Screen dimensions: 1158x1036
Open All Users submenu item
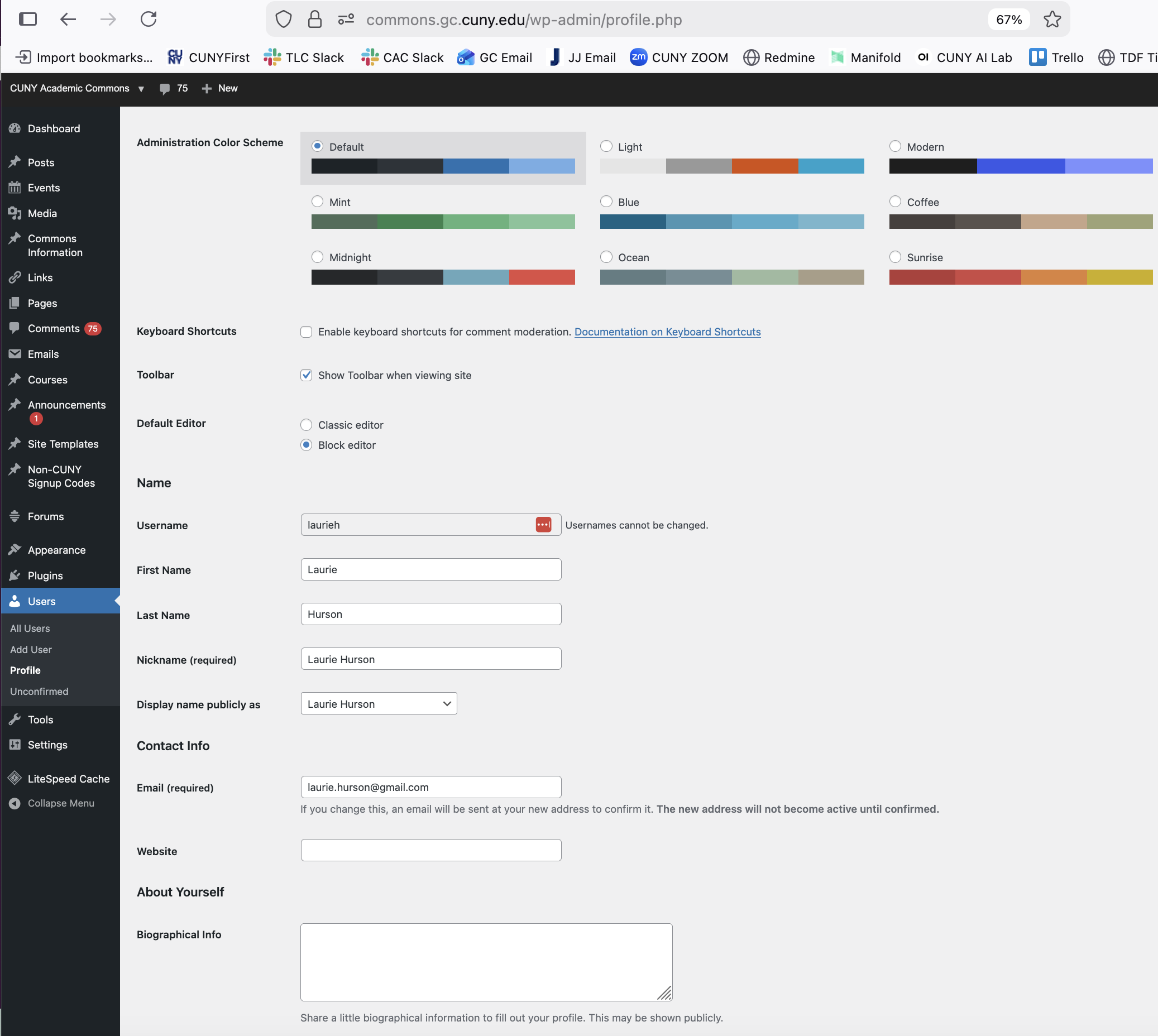tap(30, 629)
